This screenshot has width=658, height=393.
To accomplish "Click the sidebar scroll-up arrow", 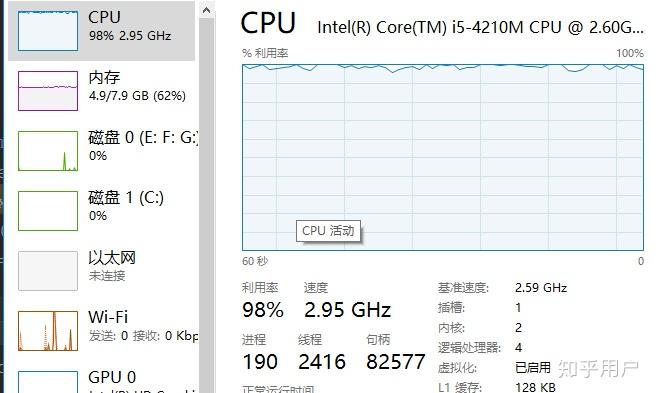I will 206,10.
